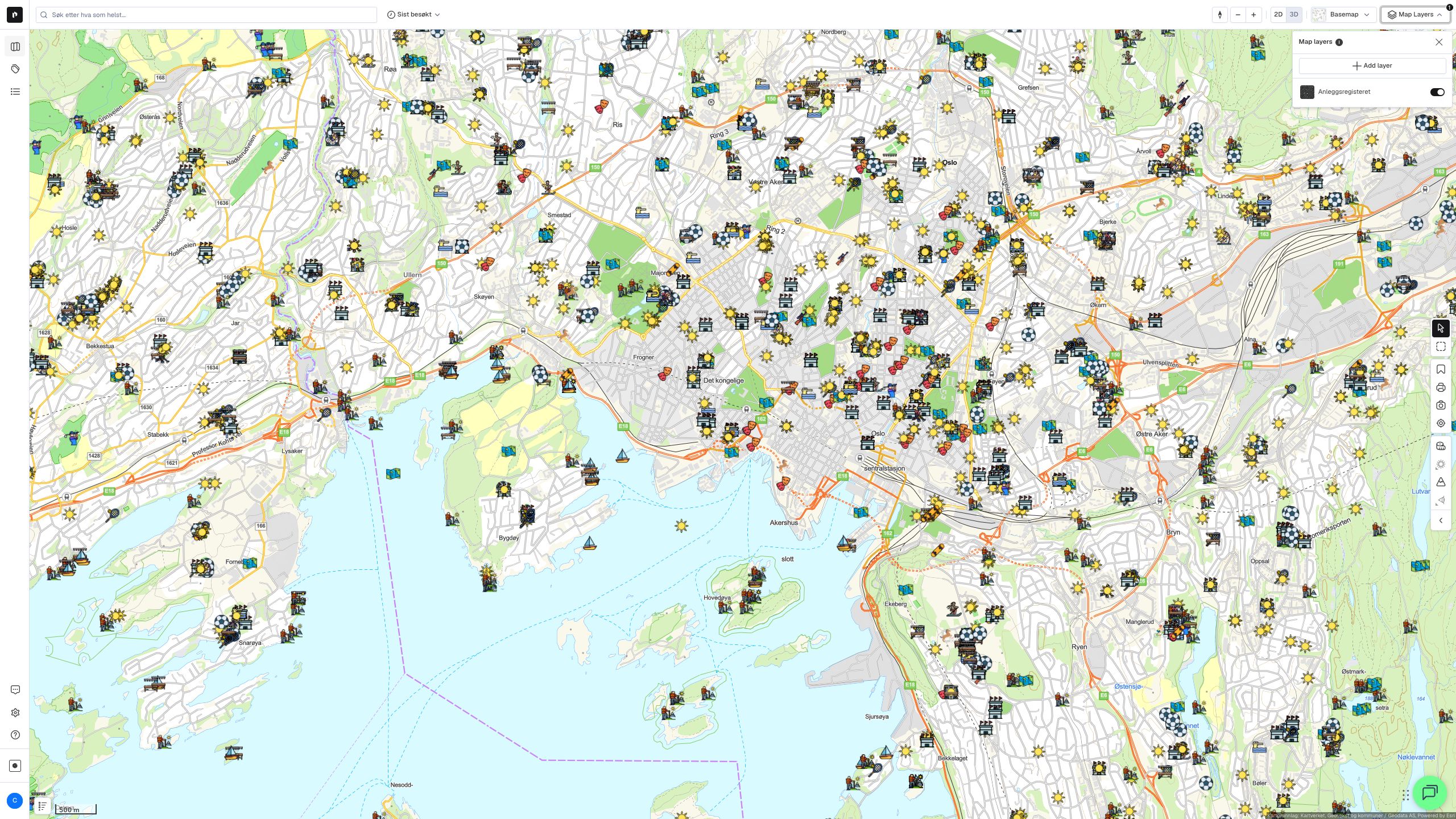Zoom out with the minus button
This screenshot has height=819, width=1456.
[x=1238, y=15]
